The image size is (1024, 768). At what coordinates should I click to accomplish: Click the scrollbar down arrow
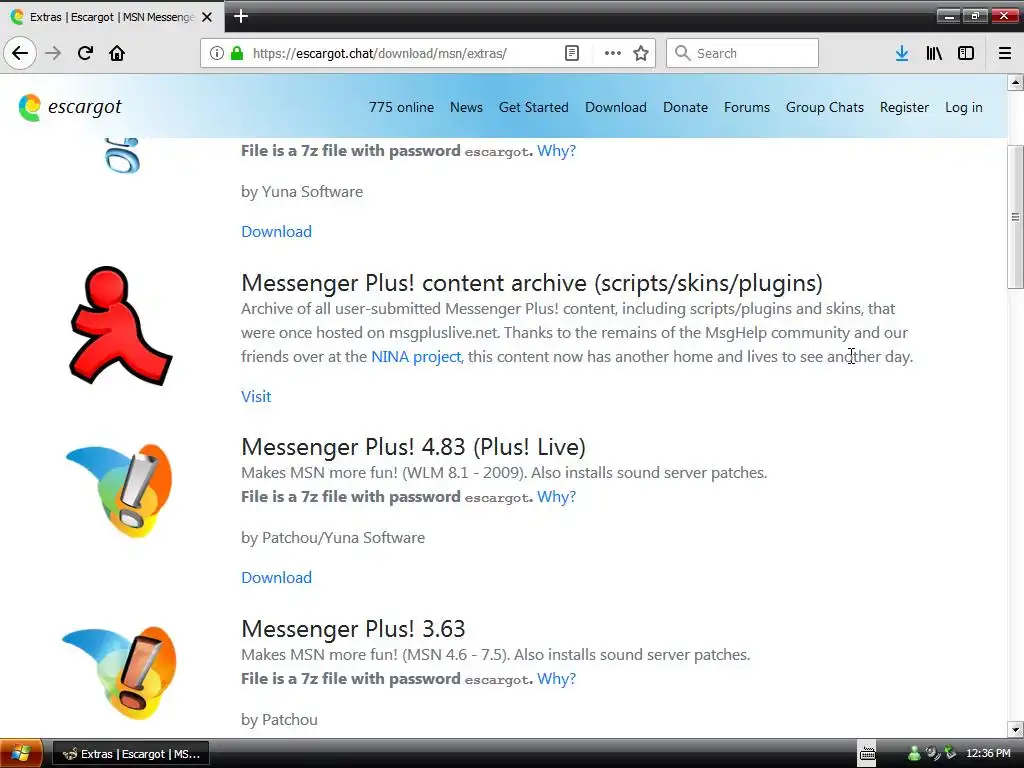pos(1015,729)
